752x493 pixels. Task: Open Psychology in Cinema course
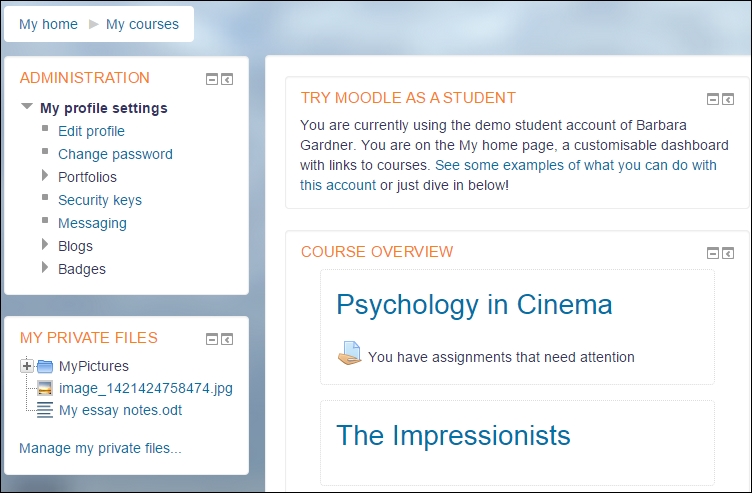[x=474, y=305]
